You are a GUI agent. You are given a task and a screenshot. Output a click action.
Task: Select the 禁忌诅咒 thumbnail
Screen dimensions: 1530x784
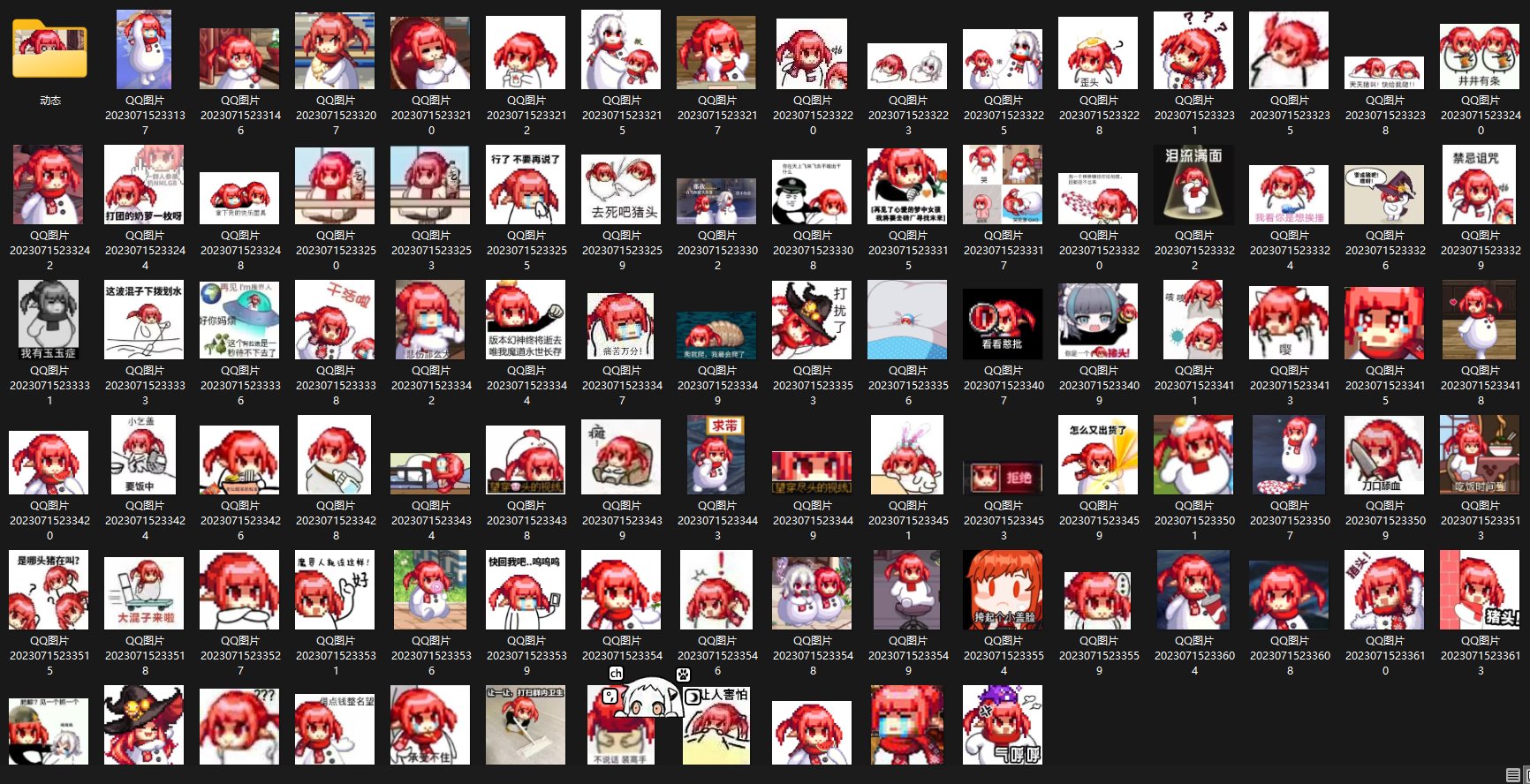point(1481,184)
